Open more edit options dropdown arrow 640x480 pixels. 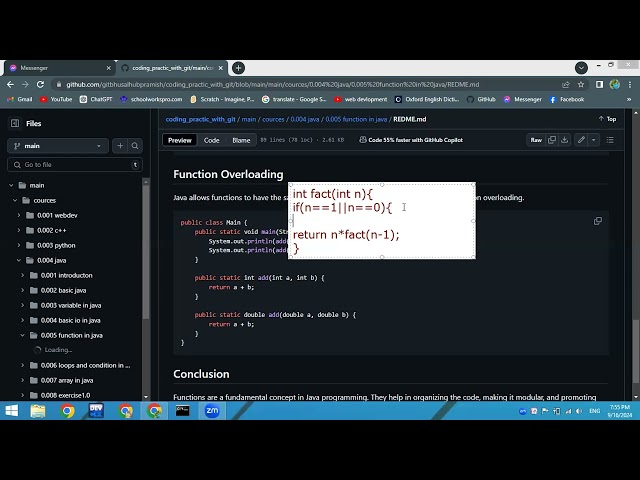tap(593, 140)
